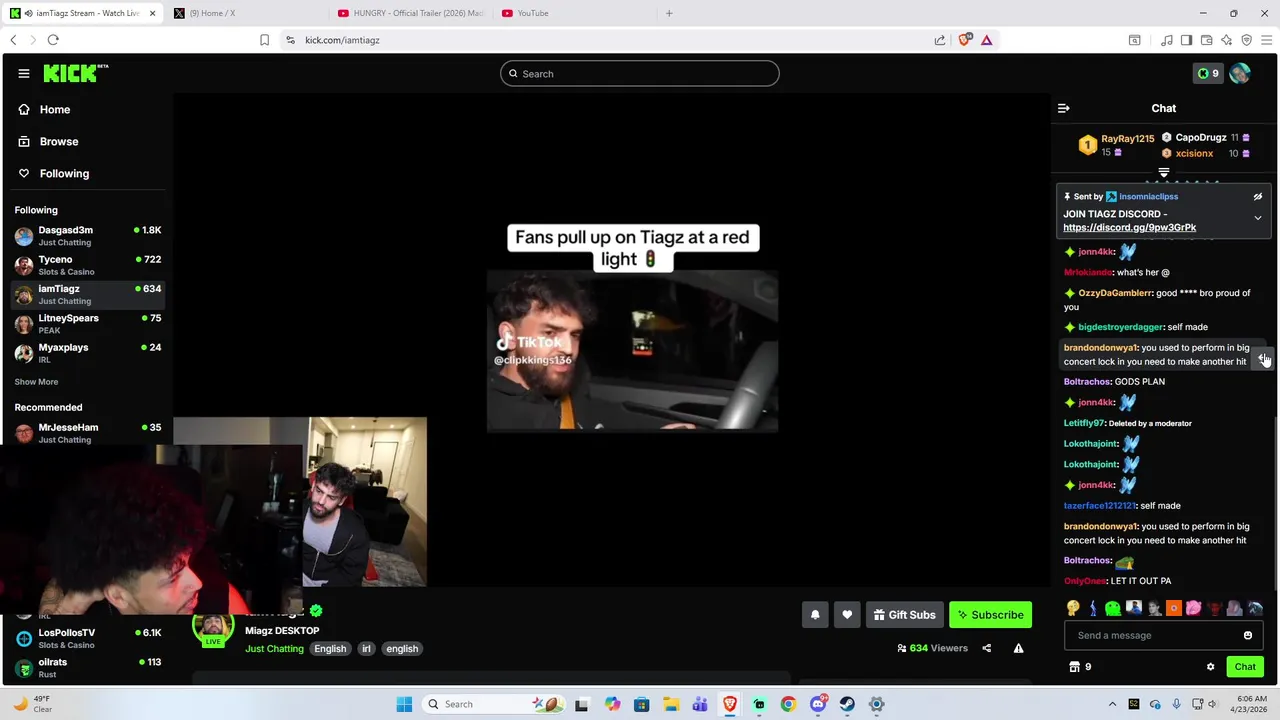Show hidden system tray icons

tap(1112, 704)
